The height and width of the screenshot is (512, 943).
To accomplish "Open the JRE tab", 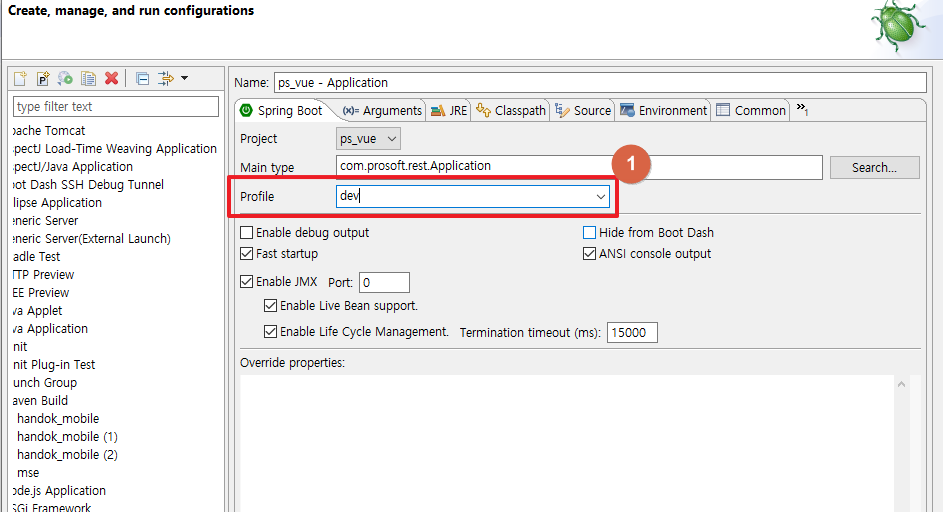I will pyautogui.click(x=449, y=111).
